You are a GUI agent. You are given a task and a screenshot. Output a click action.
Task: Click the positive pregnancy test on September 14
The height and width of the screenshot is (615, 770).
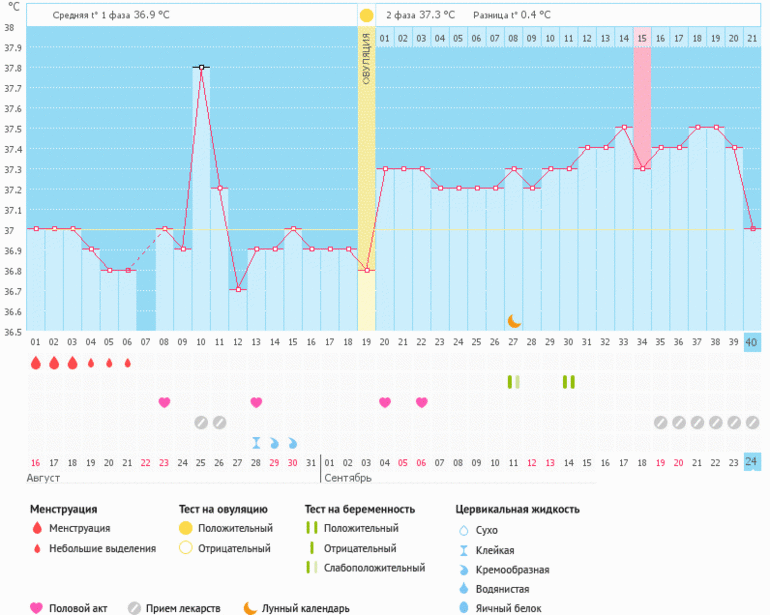(569, 382)
